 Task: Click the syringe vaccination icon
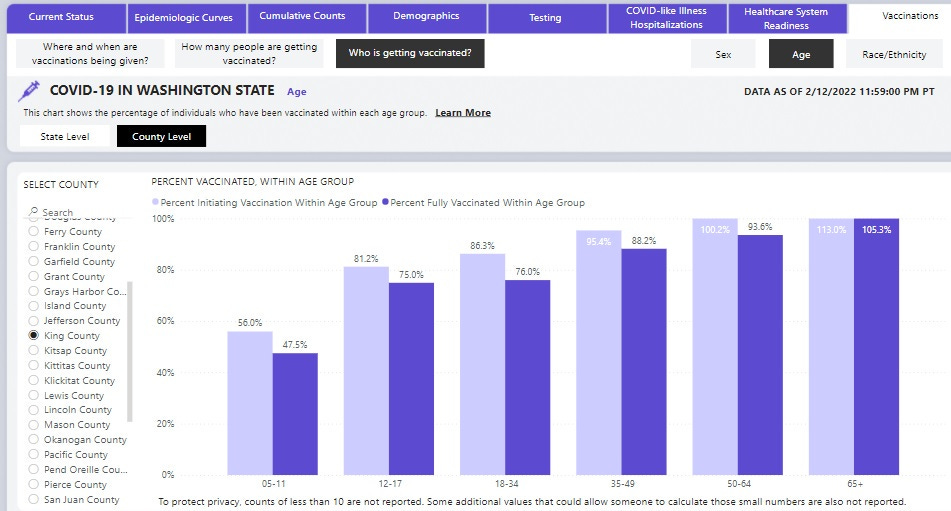pos(29,91)
